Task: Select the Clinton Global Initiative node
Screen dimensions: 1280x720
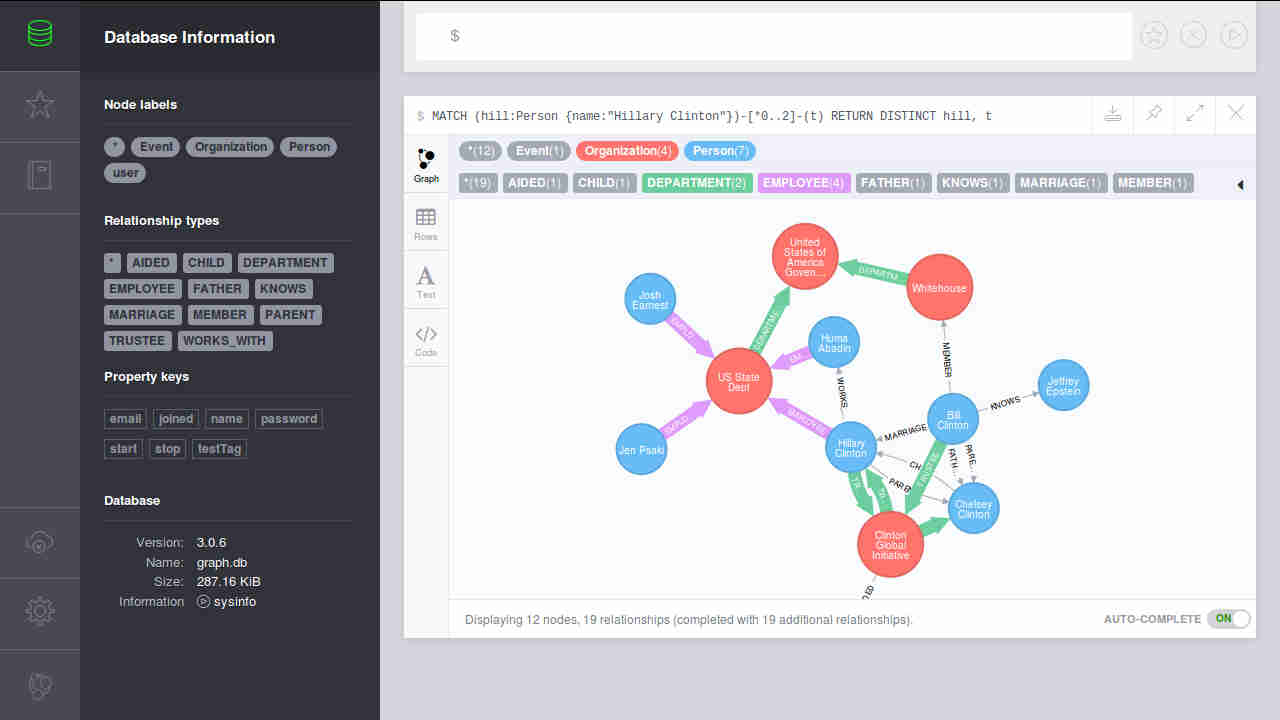Action: coord(890,545)
